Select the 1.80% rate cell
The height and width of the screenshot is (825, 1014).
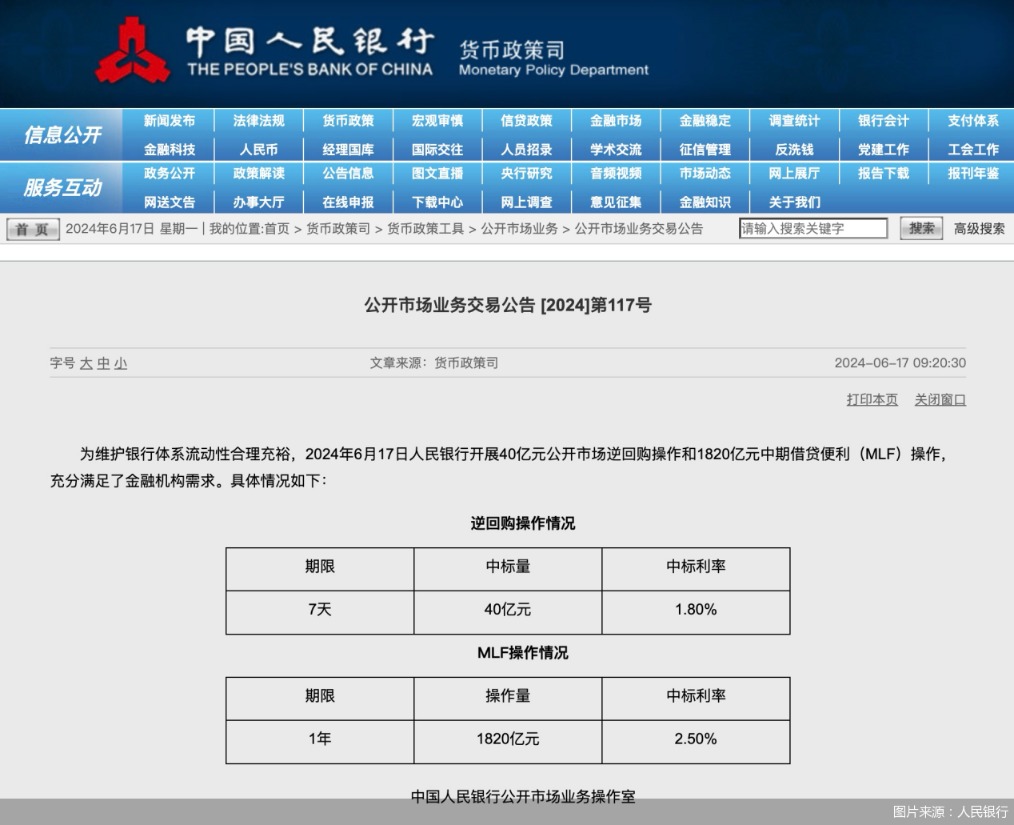click(x=696, y=612)
